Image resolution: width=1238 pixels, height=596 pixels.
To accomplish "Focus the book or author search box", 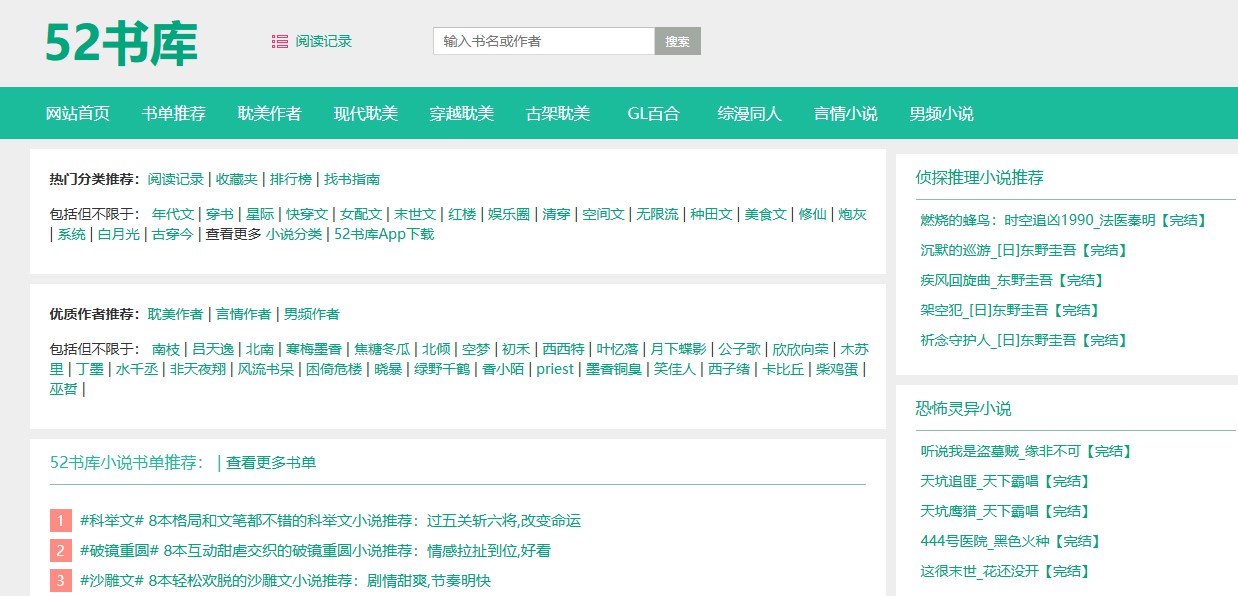I will (x=543, y=41).
